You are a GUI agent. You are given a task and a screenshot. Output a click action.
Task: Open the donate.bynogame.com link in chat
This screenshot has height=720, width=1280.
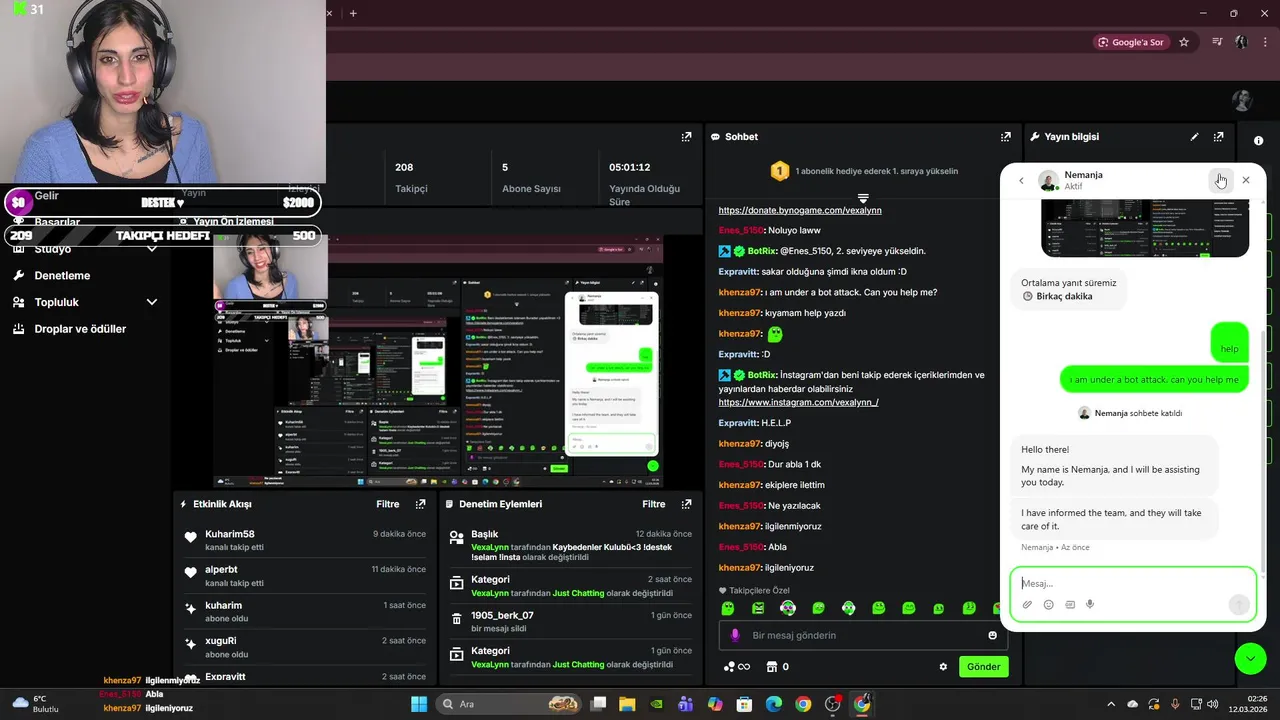pyautogui.click(x=800, y=210)
